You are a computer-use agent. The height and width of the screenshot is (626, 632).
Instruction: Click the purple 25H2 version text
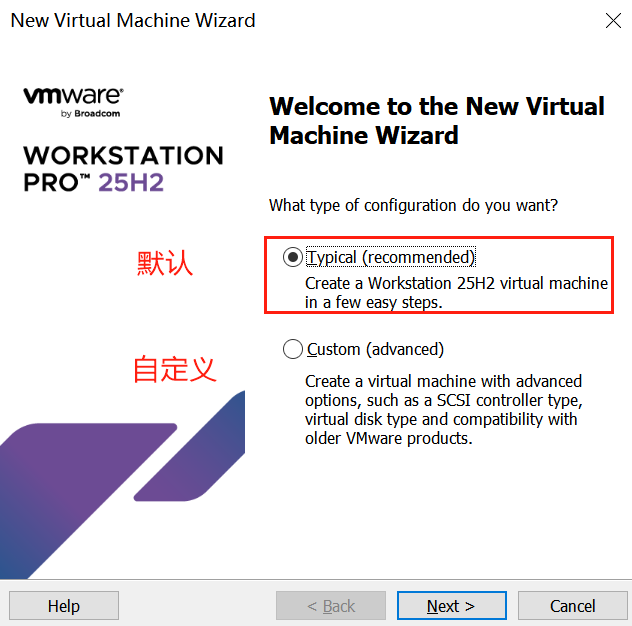[x=131, y=183]
